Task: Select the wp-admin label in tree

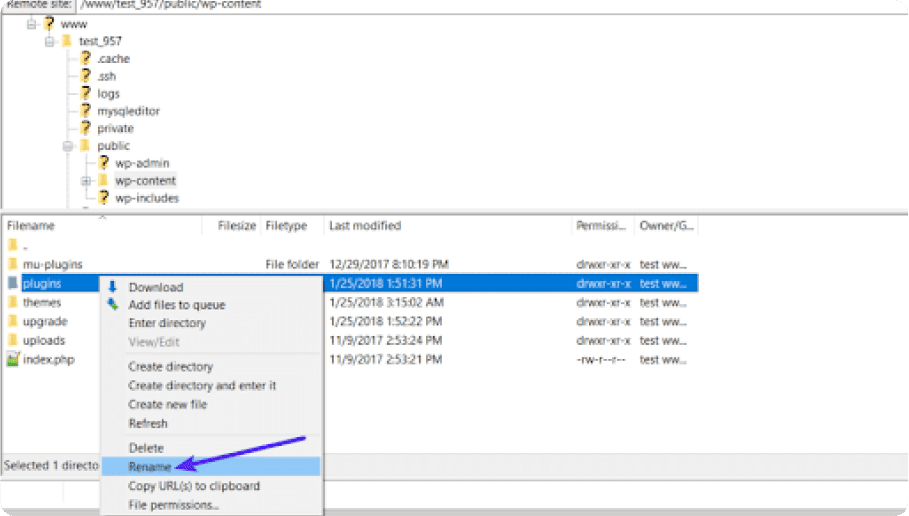Action: (142, 163)
